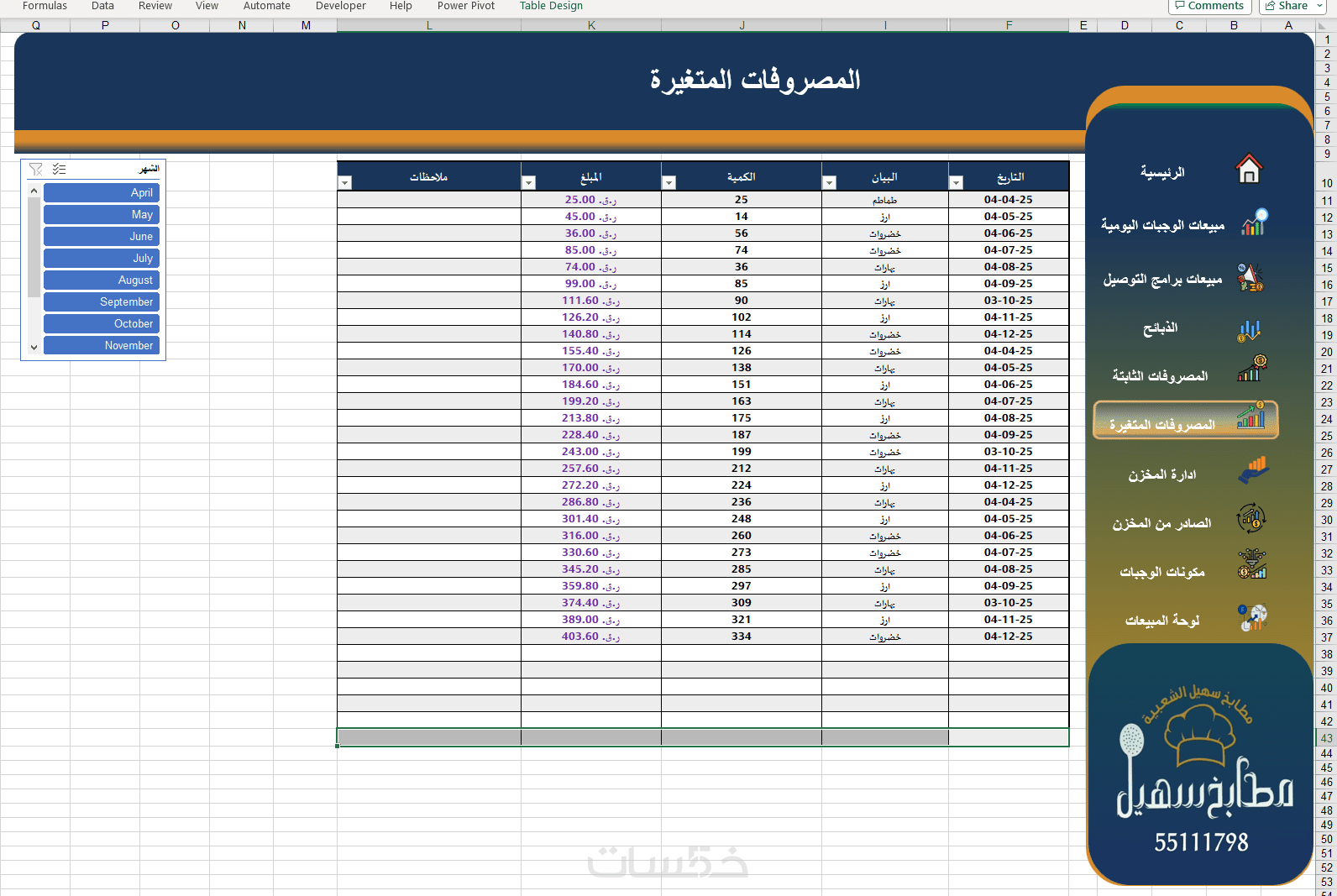Toggle multi-select in the month slicer
This screenshot has height=896, width=1337.
(x=59, y=170)
